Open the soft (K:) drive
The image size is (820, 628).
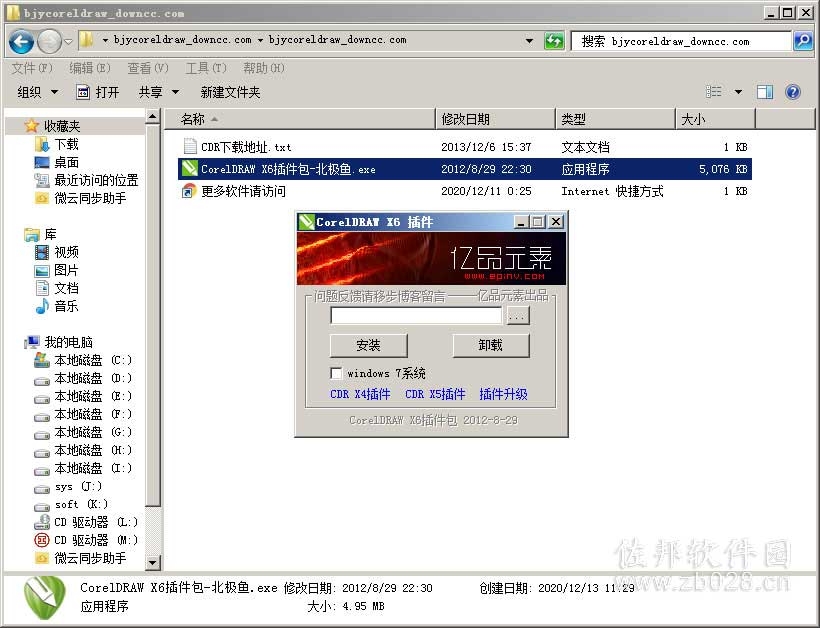(72, 504)
